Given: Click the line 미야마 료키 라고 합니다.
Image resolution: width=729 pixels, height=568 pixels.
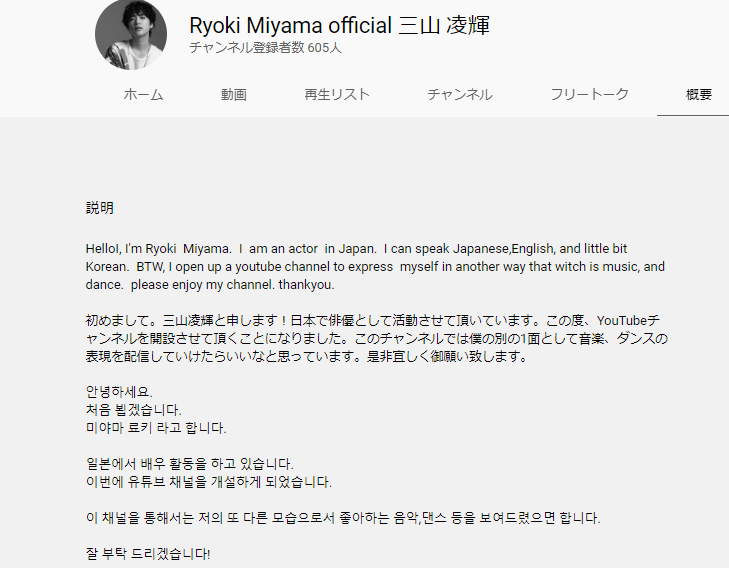Looking at the screenshot, I should [x=156, y=428].
